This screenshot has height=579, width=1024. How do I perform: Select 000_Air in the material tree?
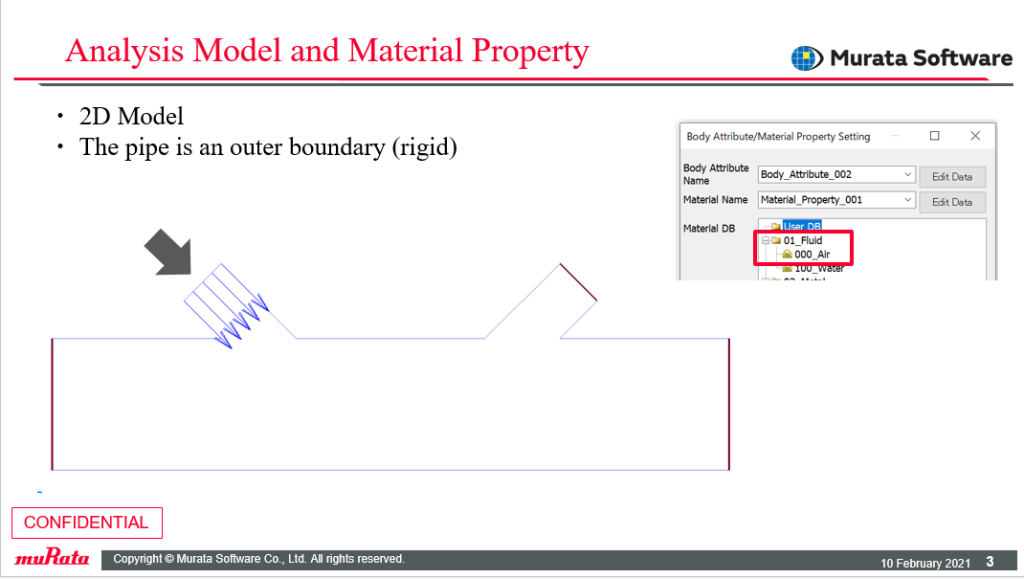(812, 254)
